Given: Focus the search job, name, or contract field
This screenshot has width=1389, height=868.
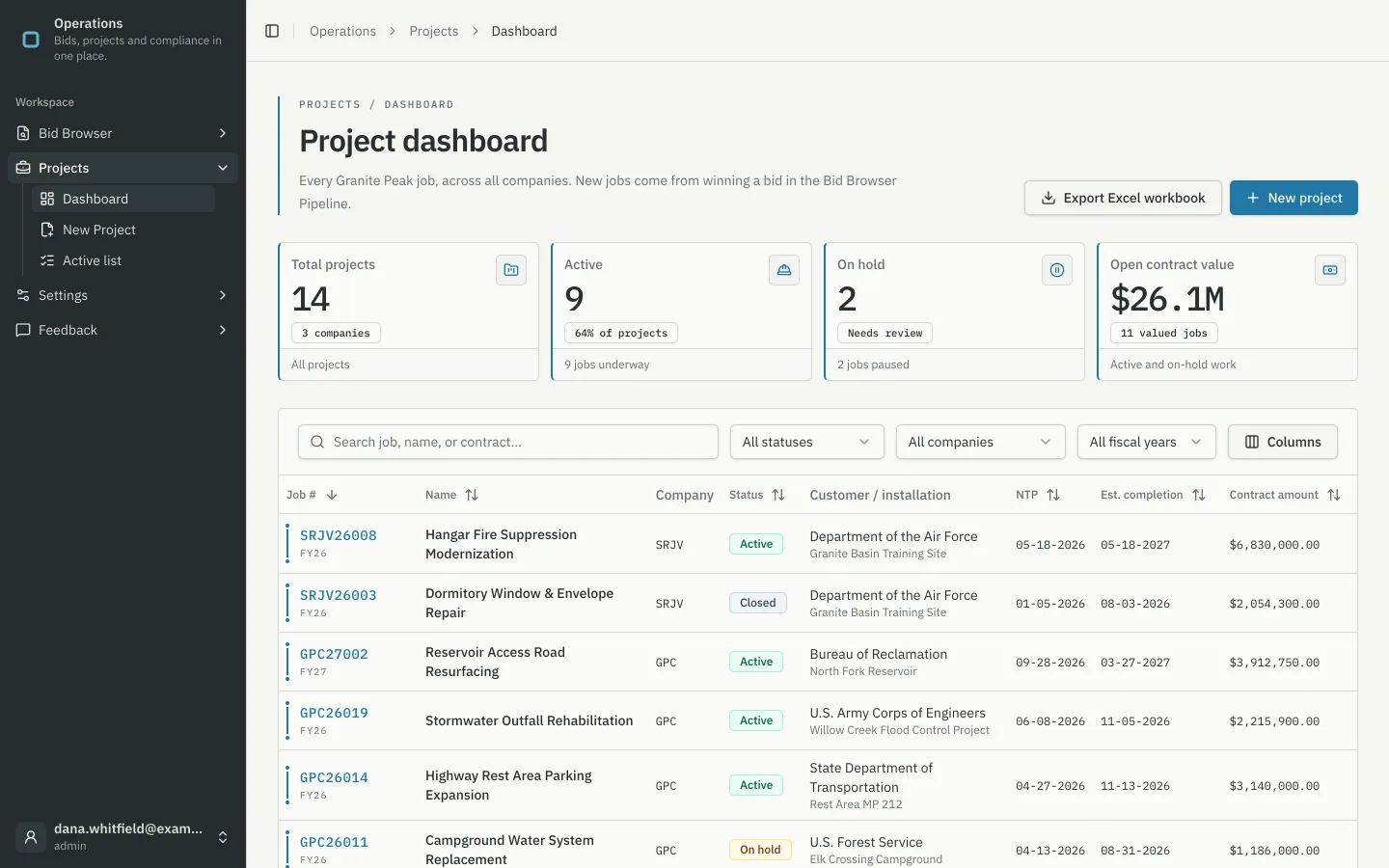Looking at the screenshot, I should tap(508, 442).
